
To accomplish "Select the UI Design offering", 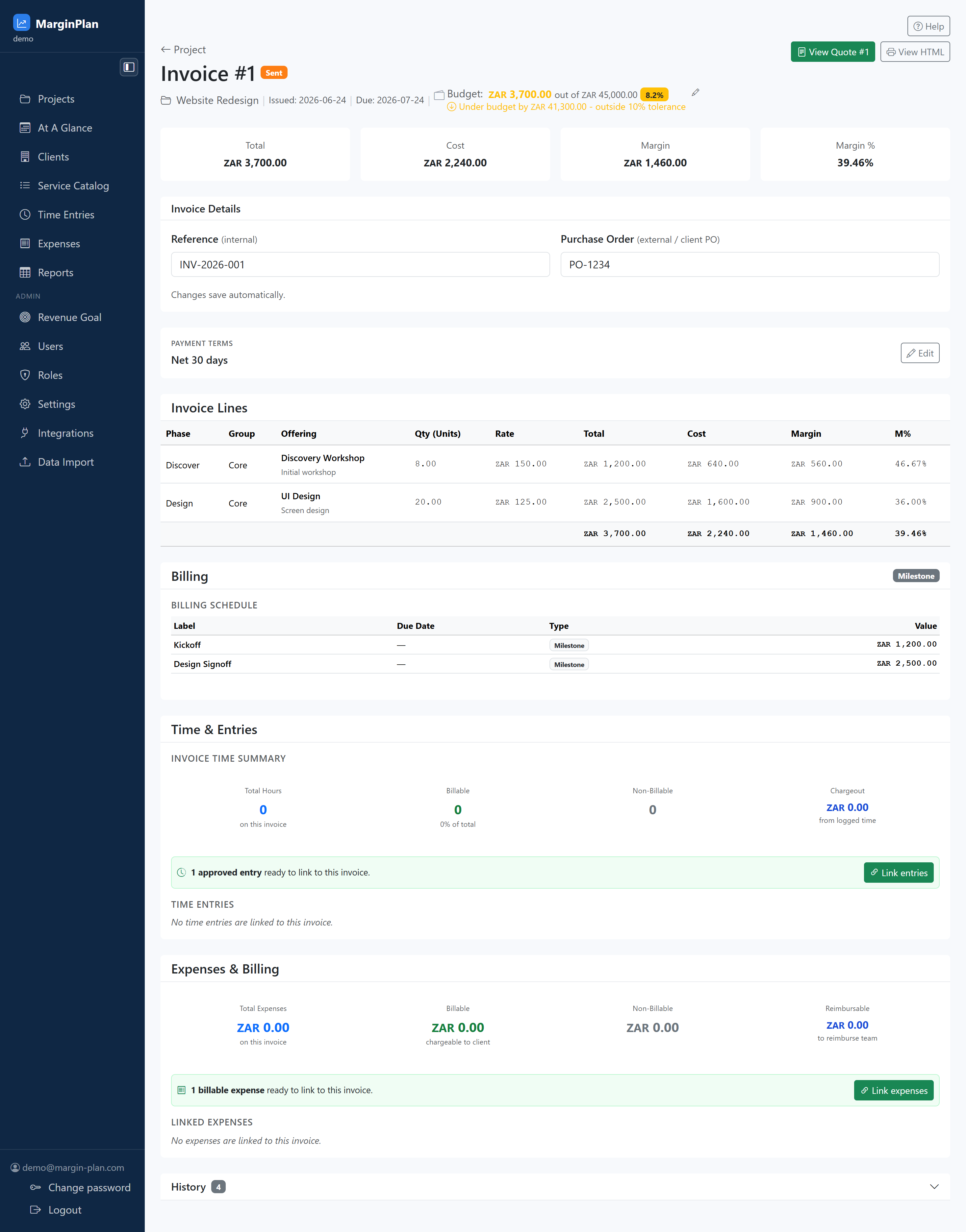I will click(300, 496).
